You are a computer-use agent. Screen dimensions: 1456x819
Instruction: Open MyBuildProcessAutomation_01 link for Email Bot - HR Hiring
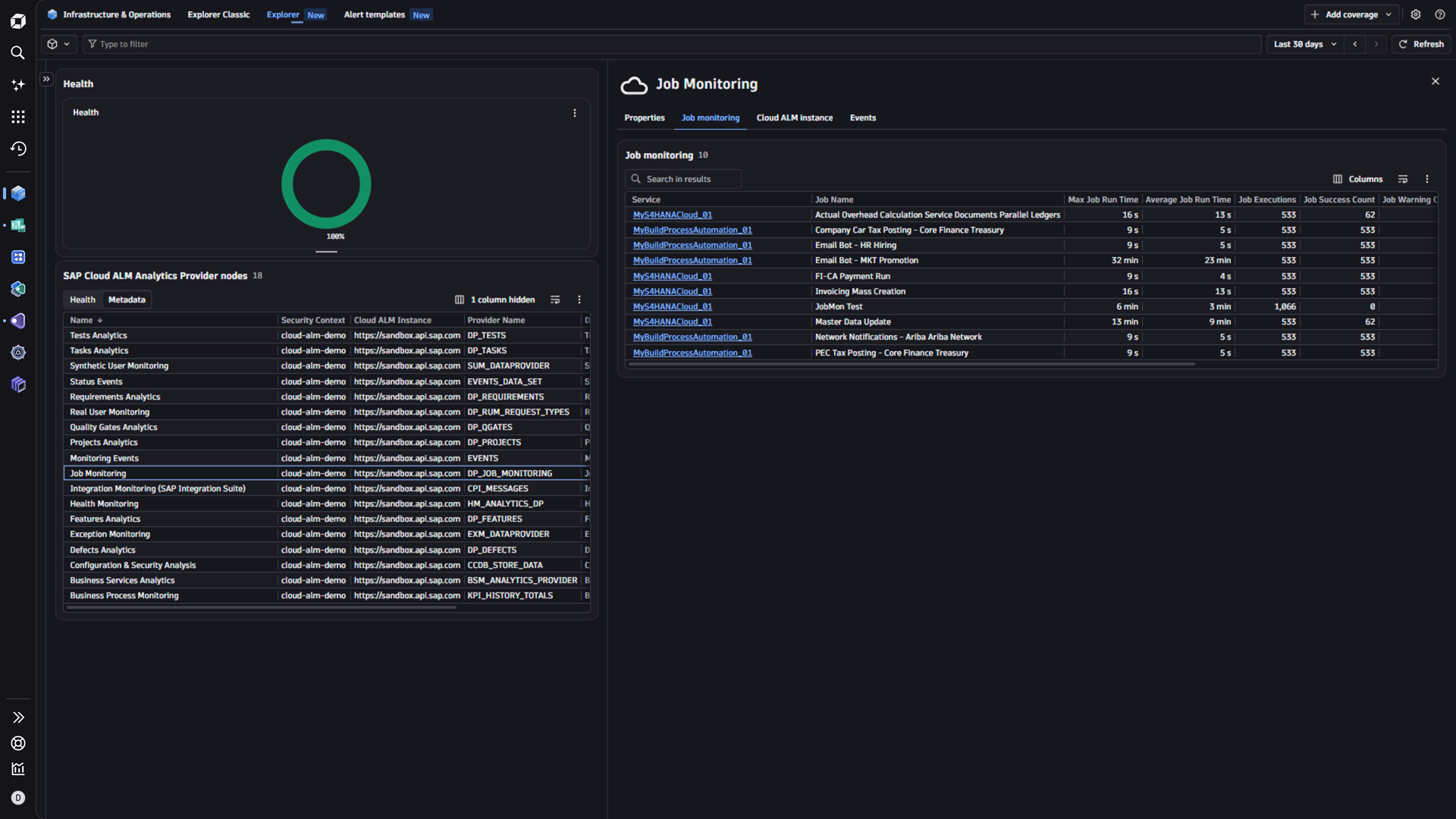692,245
